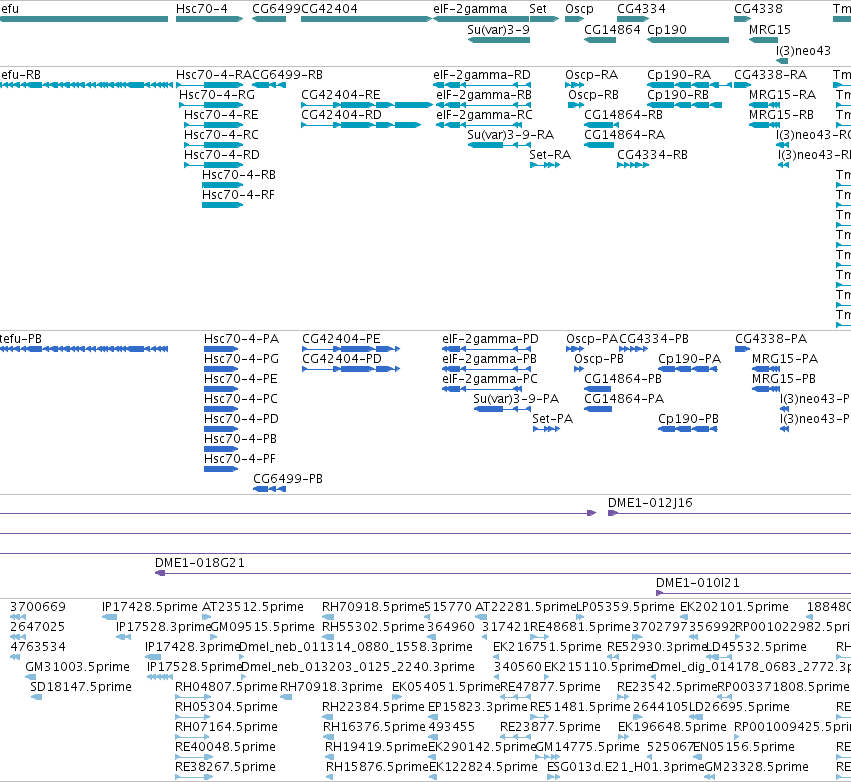851x782 pixels.
Task: Select the GM31003.5prime EST label
Action: pos(77,667)
